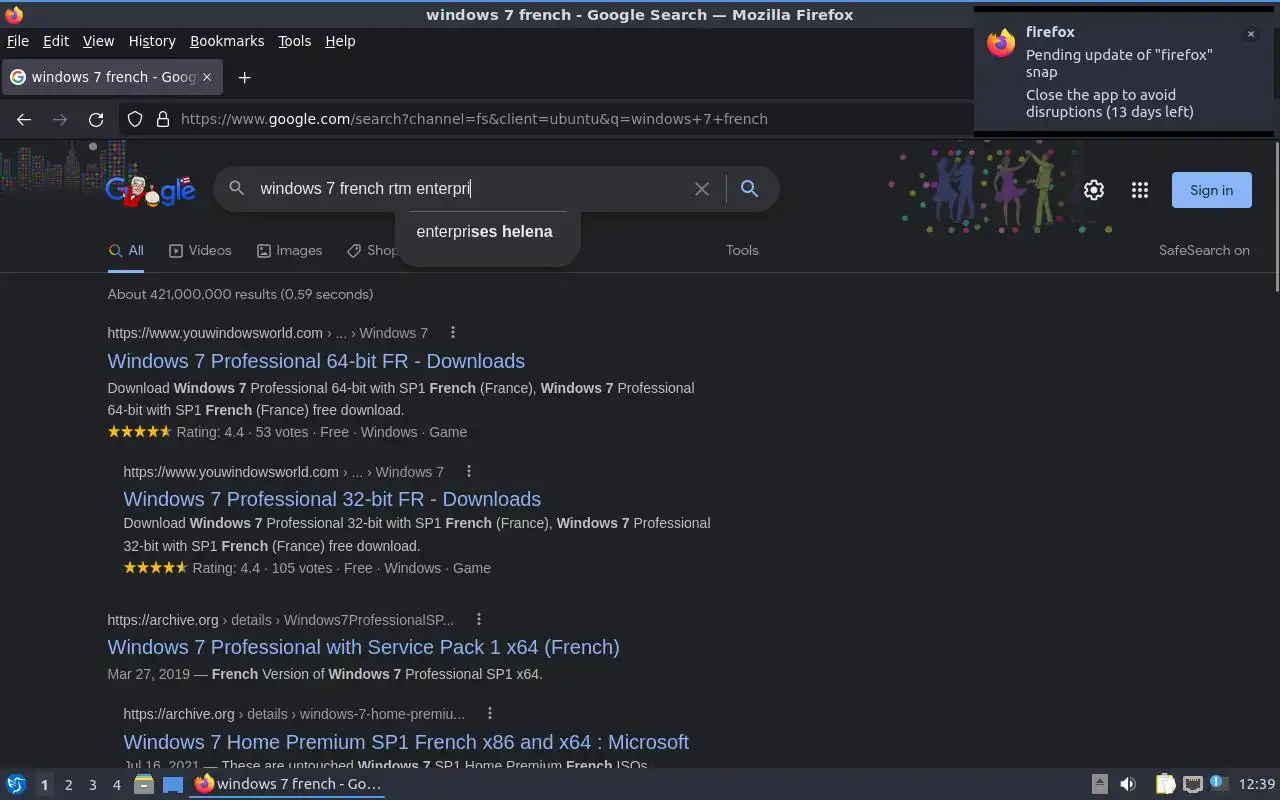Image resolution: width=1280 pixels, height=800 pixels.
Task: Open 'Windows 7 Home Premium SP1 French' link
Action: pos(406,742)
